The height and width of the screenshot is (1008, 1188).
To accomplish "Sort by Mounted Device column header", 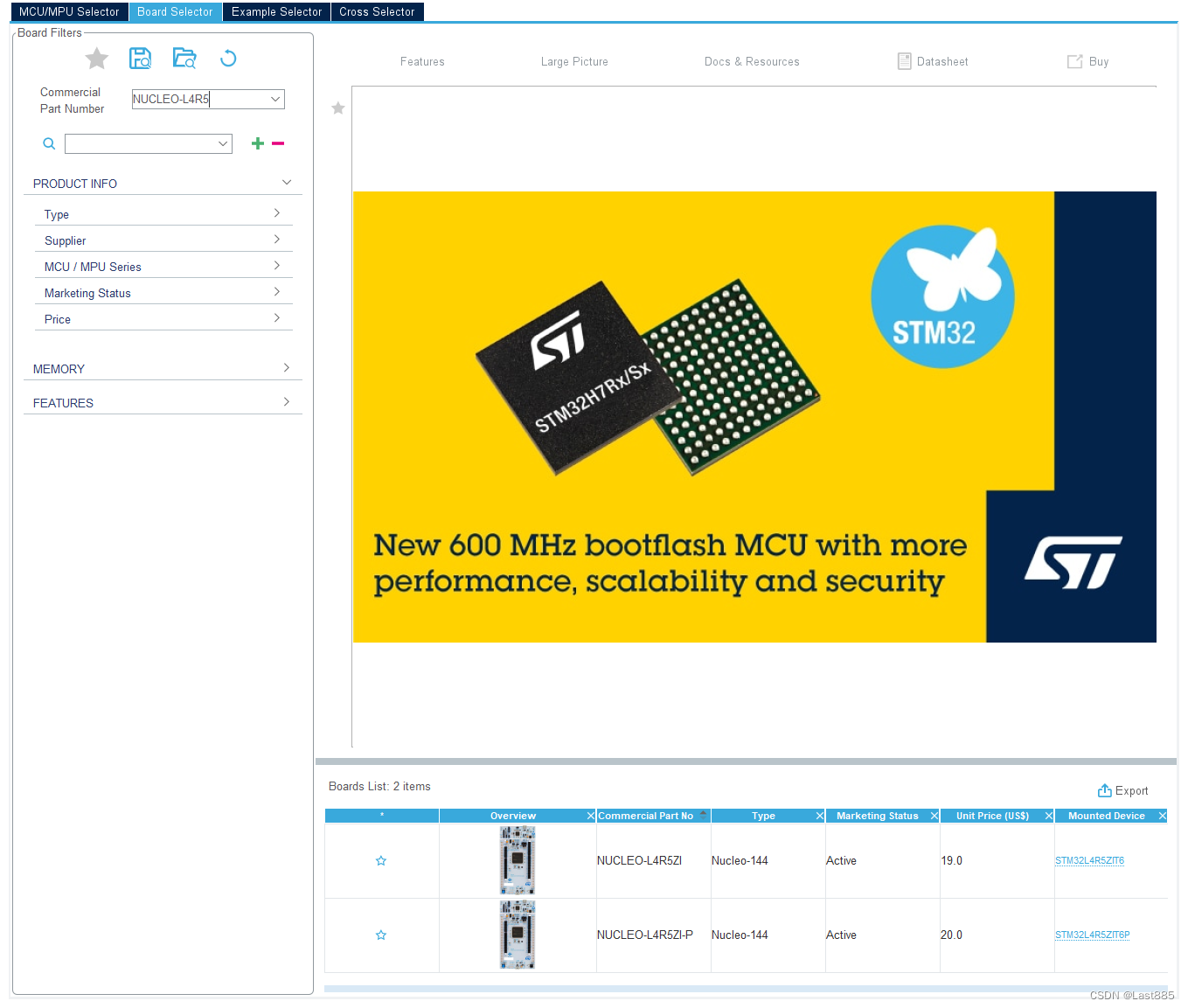I will (1106, 816).
